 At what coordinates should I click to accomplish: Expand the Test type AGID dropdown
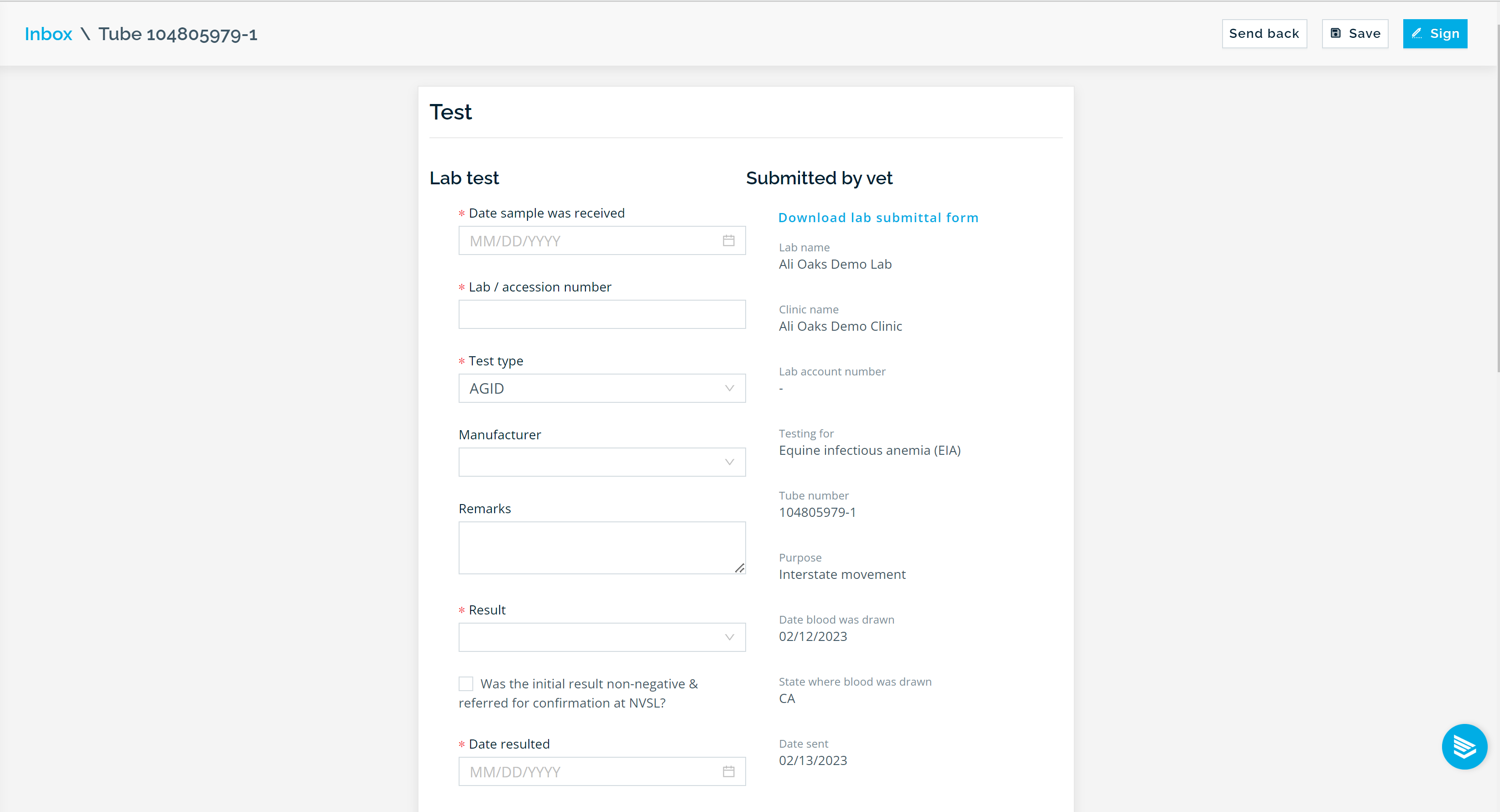(x=601, y=388)
